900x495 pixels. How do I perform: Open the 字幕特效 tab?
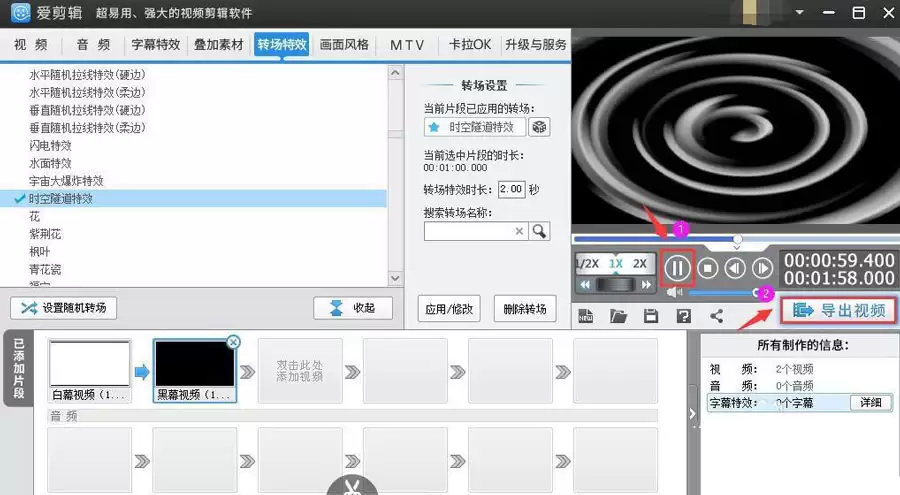click(156, 44)
